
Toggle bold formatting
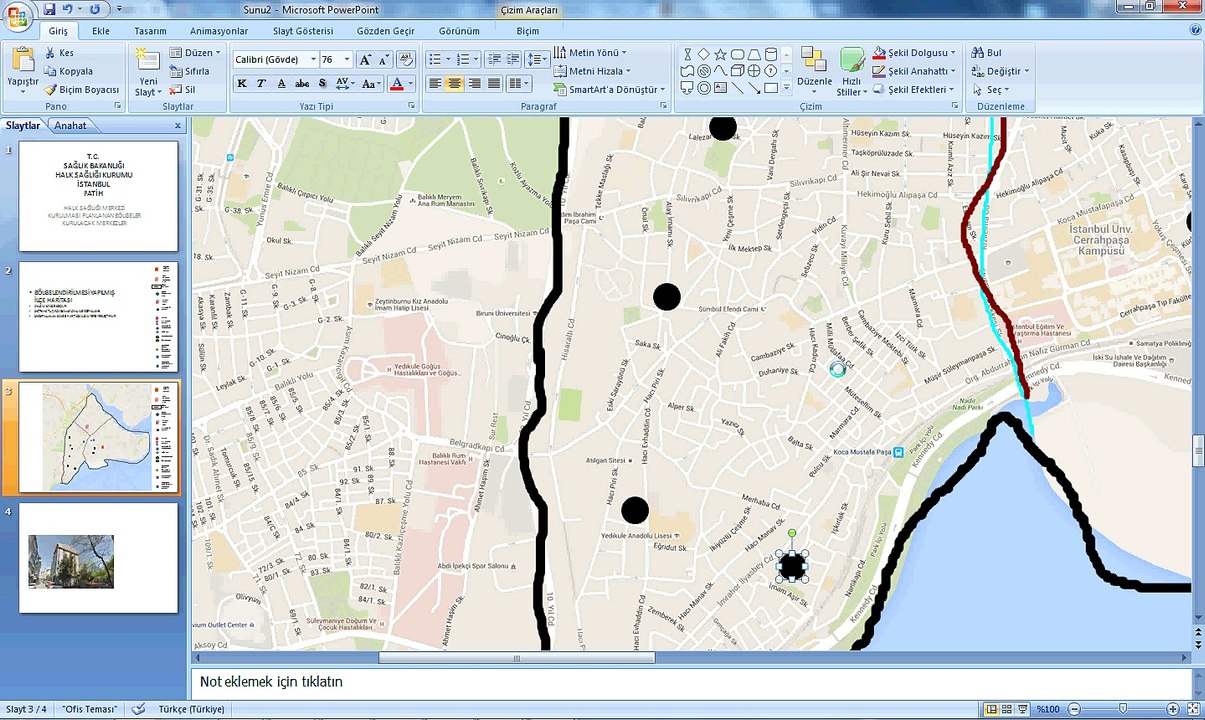[242, 84]
